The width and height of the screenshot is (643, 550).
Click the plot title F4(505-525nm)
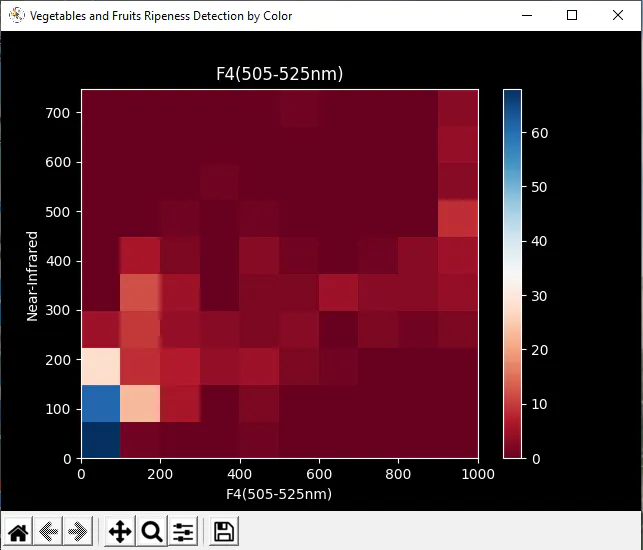280,74
